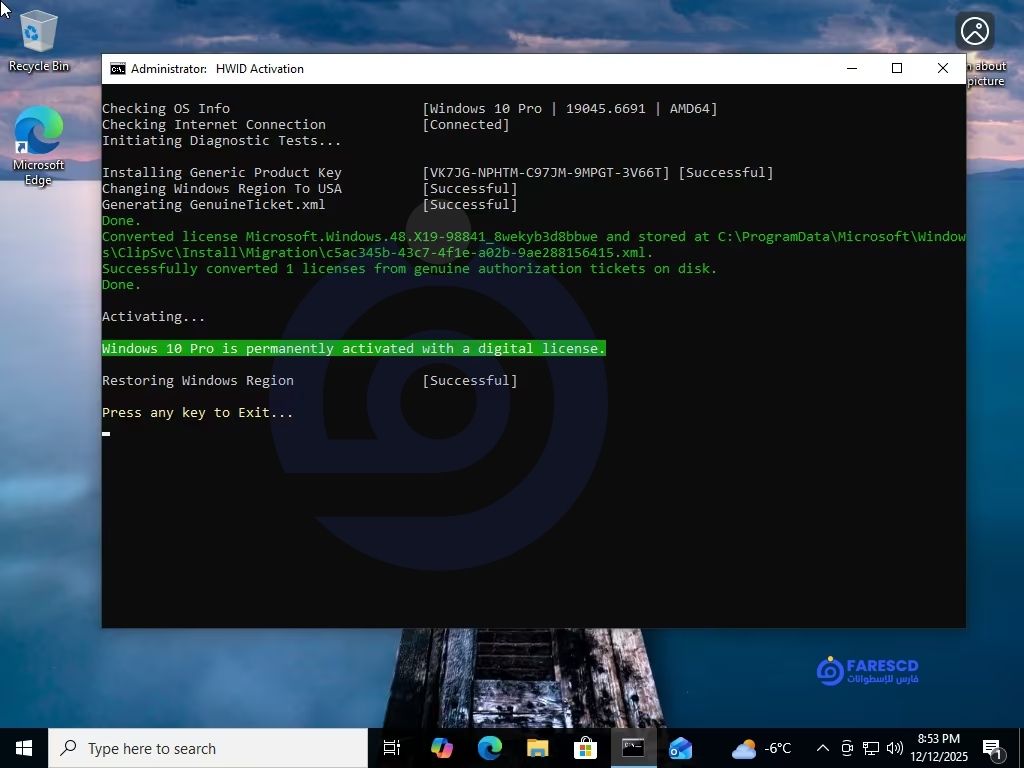This screenshot has width=1024, height=768.
Task: Open File Explorer from the taskbar
Action: 537,748
